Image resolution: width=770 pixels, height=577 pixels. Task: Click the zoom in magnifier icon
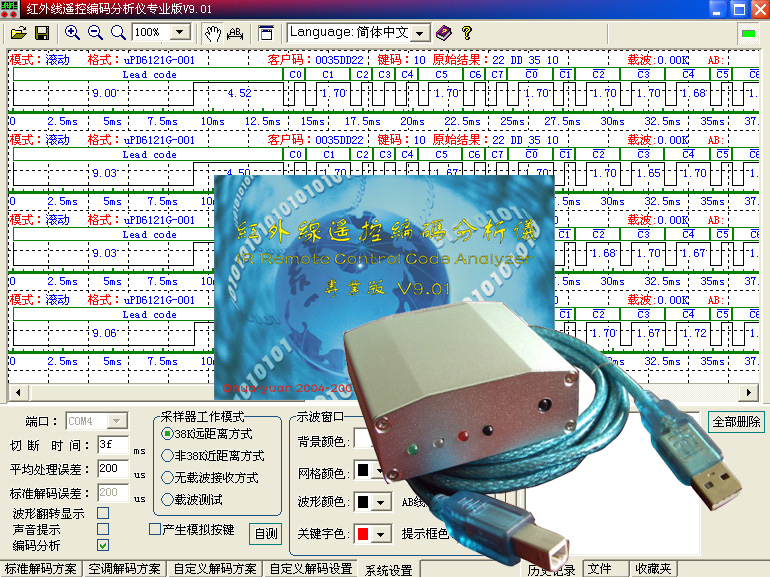point(72,33)
